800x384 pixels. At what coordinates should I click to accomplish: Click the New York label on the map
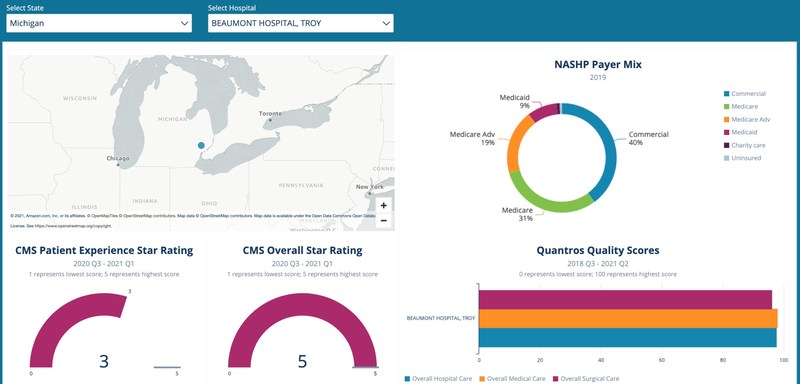click(x=369, y=187)
